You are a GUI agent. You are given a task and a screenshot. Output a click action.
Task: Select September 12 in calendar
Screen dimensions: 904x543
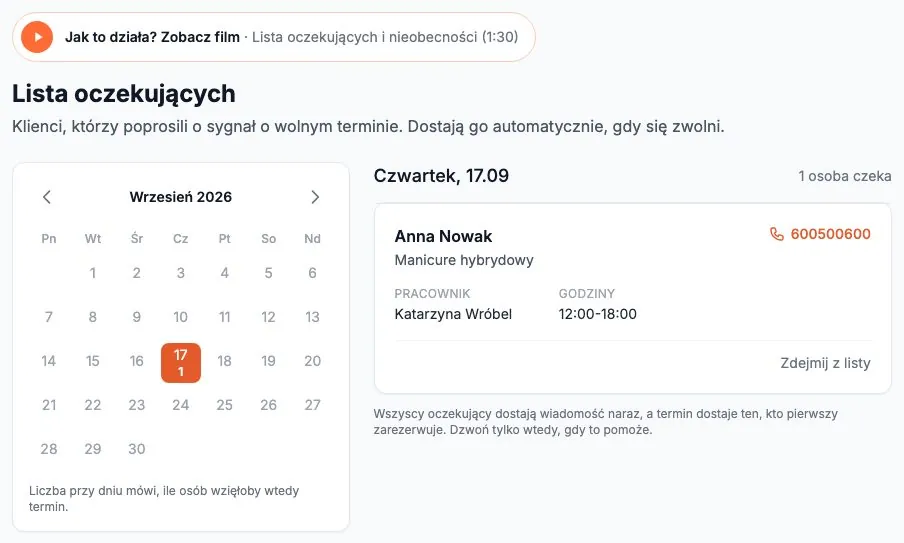pyautogui.click(x=268, y=317)
